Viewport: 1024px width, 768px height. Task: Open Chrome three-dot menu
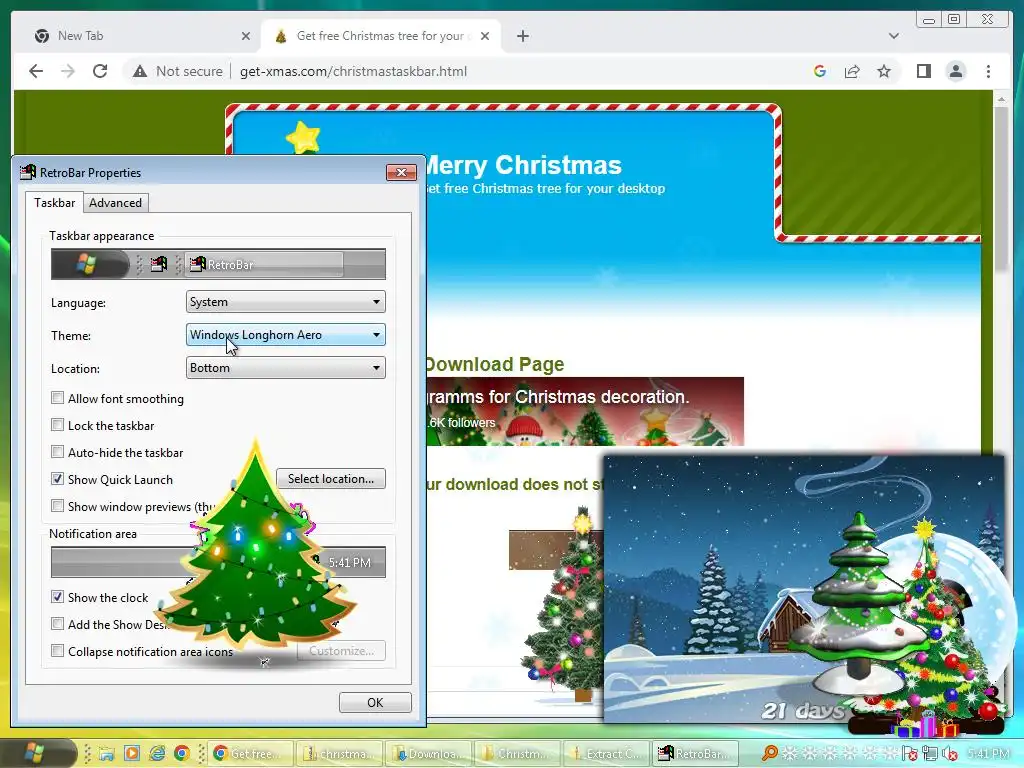(x=988, y=71)
